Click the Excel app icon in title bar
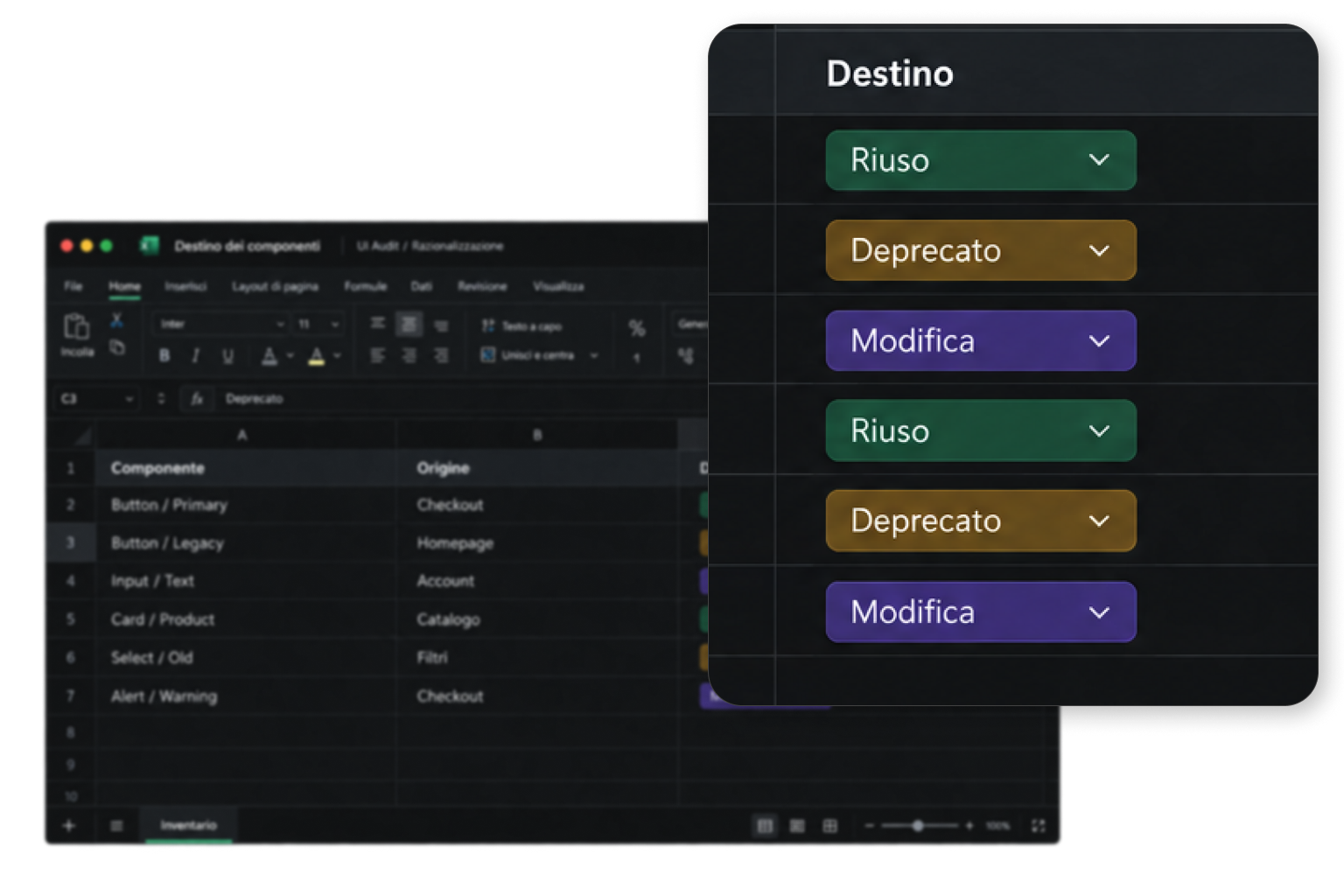Screen dimensions: 1344x896 point(150,246)
